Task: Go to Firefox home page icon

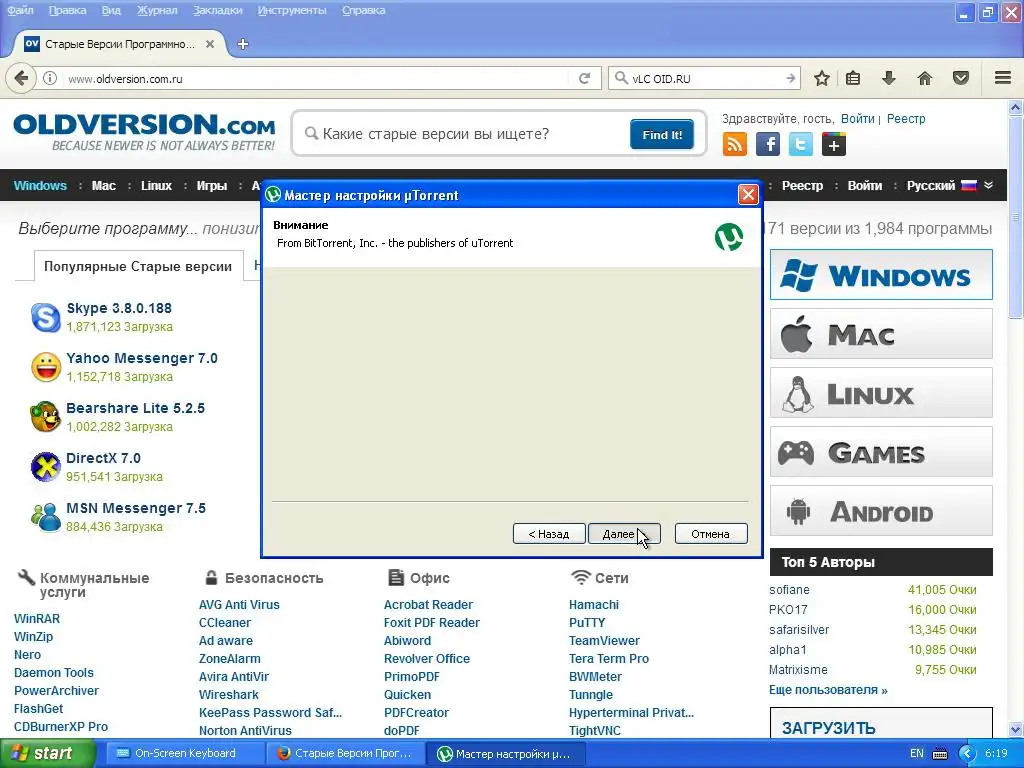Action: tap(925, 78)
